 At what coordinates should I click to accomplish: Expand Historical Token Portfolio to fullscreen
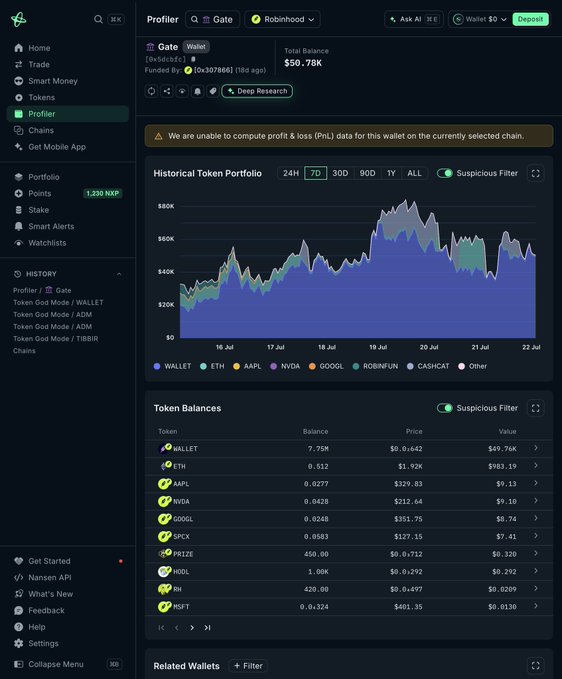536,173
